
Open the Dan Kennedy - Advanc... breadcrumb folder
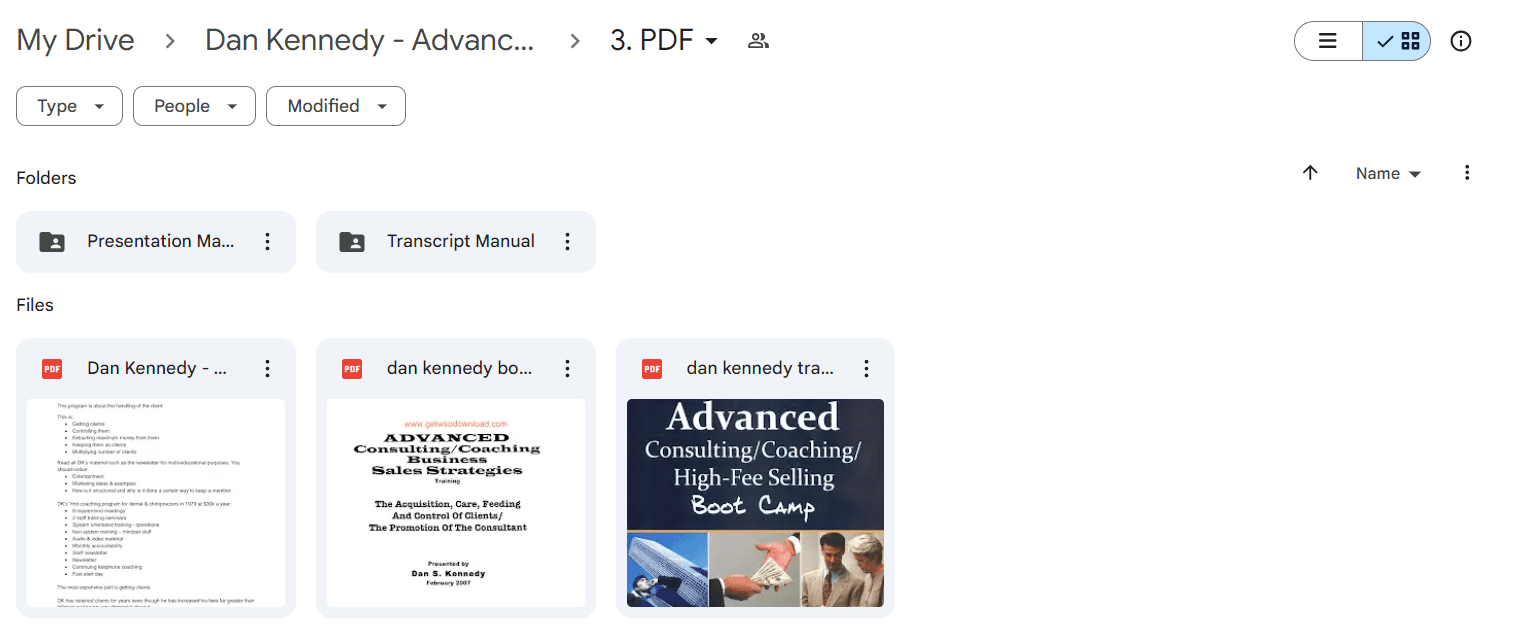[x=369, y=40]
